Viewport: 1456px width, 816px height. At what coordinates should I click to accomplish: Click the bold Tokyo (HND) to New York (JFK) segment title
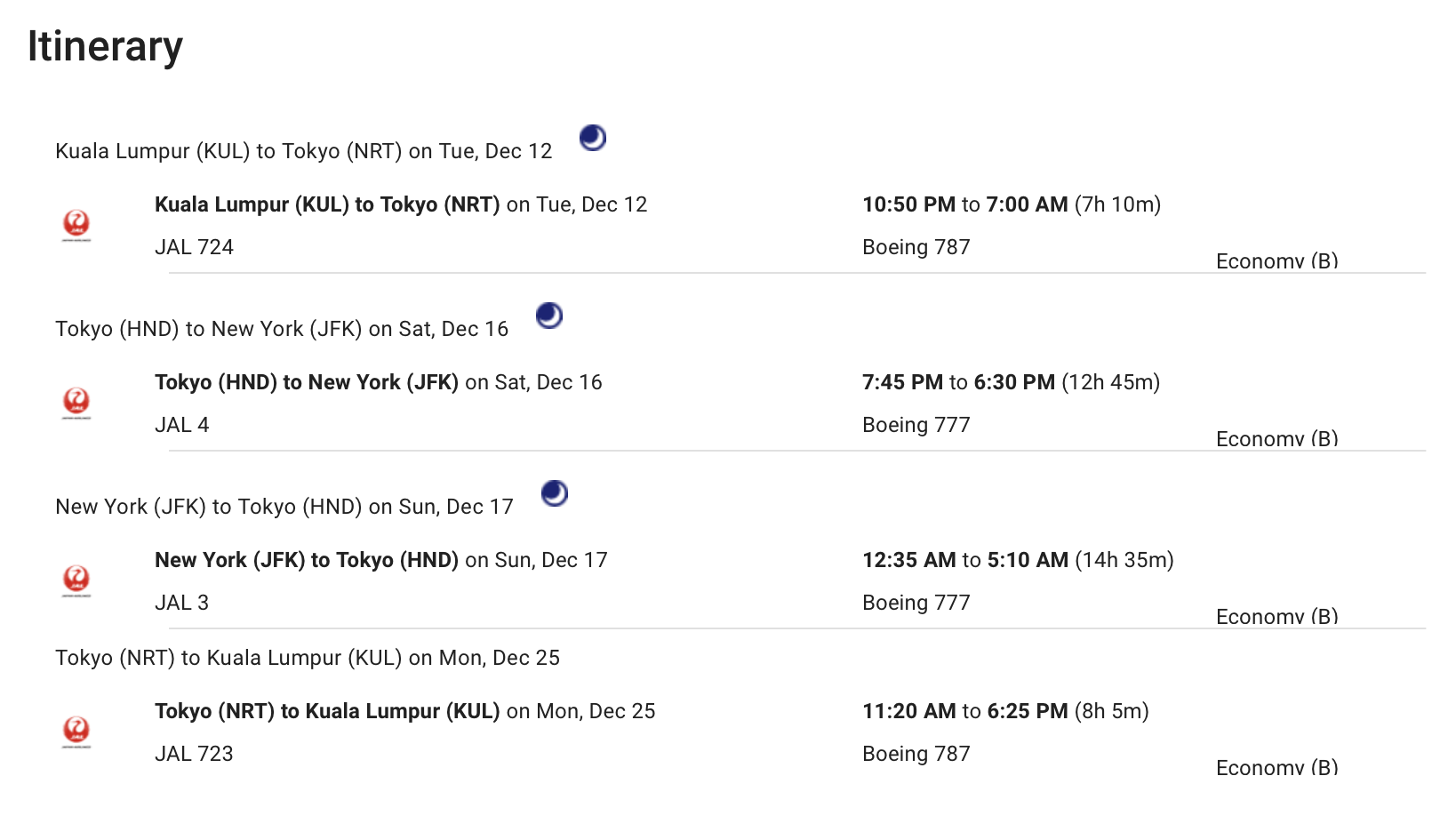click(307, 382)
